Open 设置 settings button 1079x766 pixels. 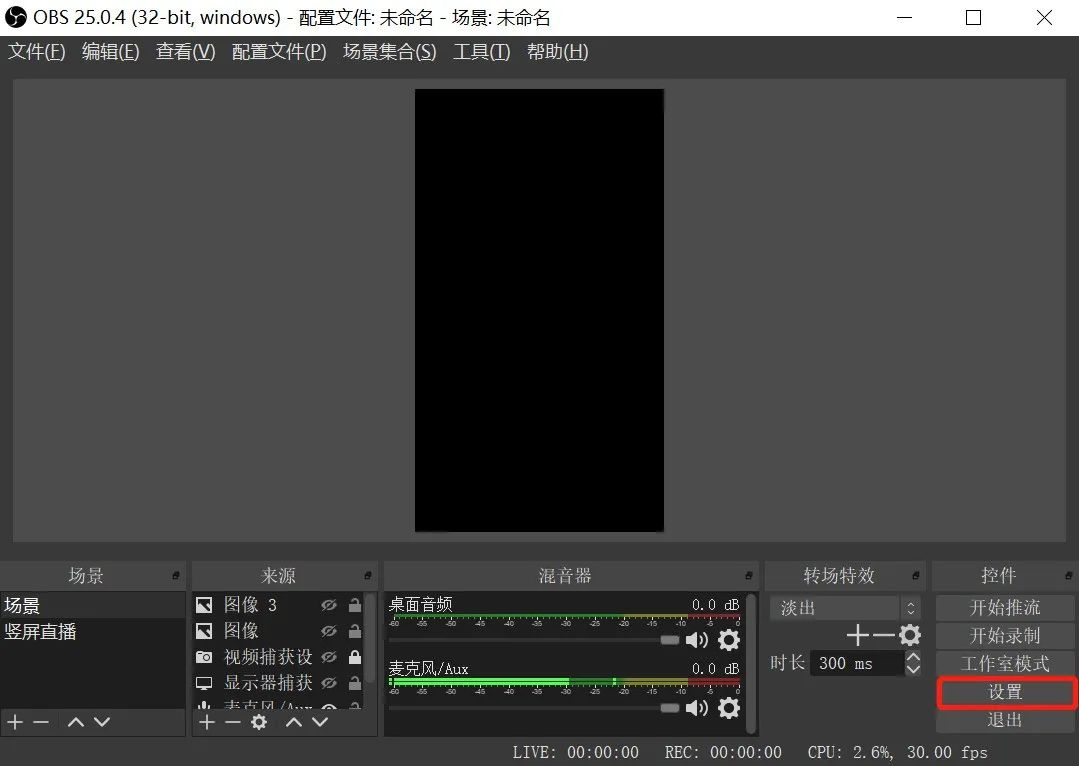[x=1005, y=692]
